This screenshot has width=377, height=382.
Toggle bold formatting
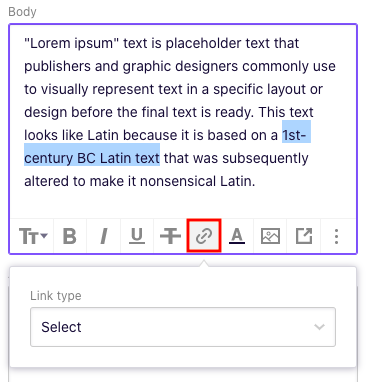tap(70, 236)
